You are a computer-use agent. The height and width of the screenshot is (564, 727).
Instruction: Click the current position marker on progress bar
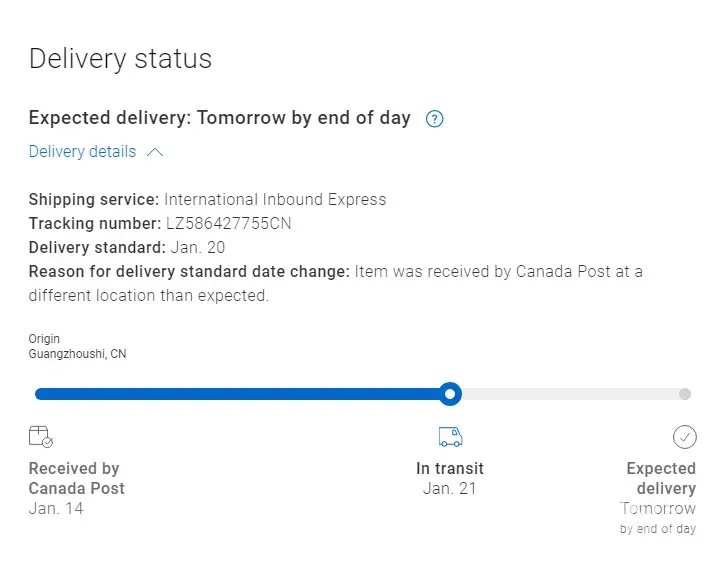(x=451, y=394)
